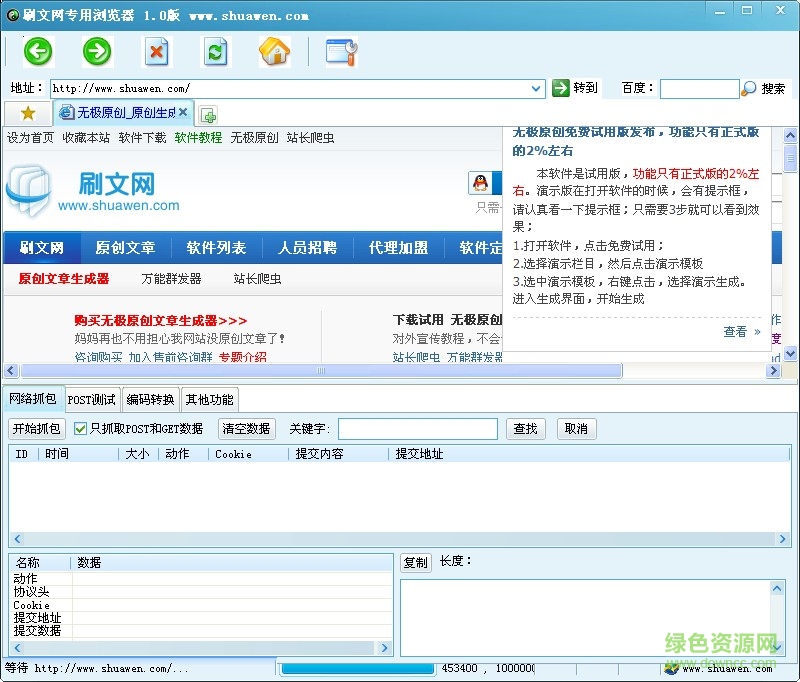The image size is (800, 682).
Task: Stop loading the page with the red X icon
Action: point(157,52)
